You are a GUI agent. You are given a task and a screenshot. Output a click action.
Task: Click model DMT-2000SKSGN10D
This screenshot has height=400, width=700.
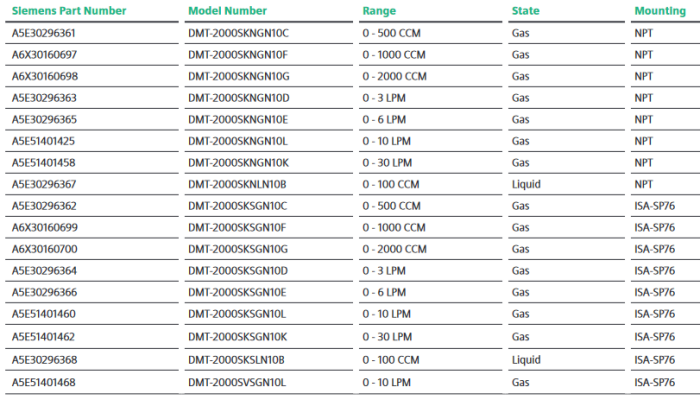[x=237, y=271]
